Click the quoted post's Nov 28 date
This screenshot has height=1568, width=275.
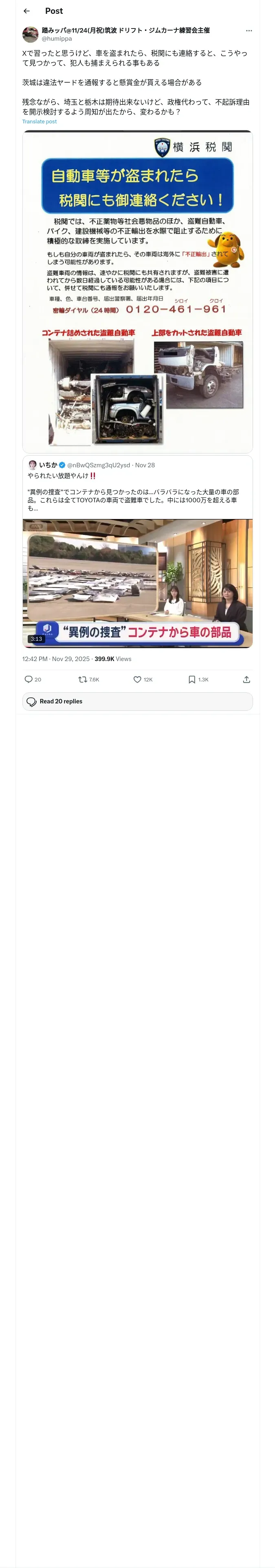(x=145, y=465)
